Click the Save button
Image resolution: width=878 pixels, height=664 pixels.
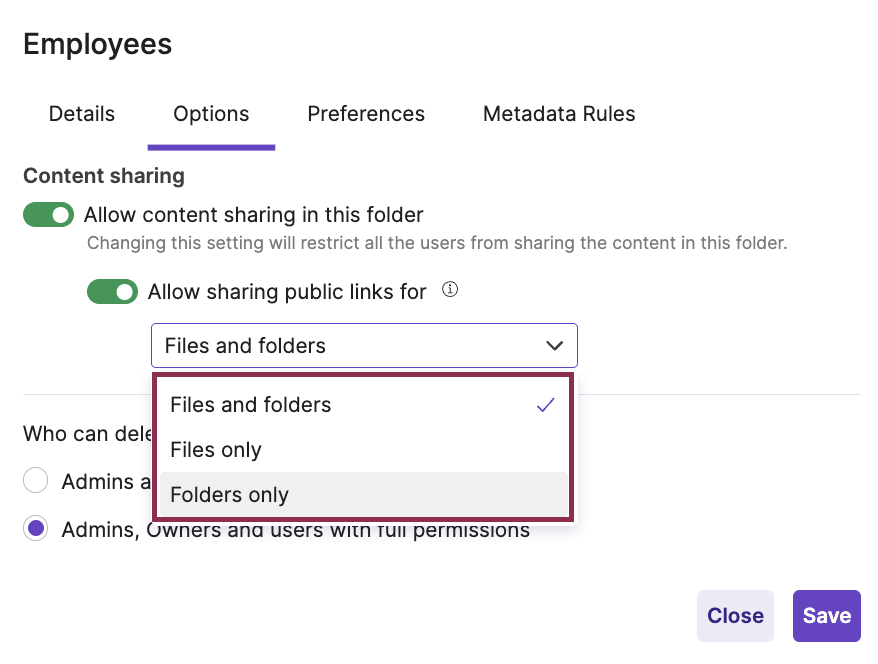(826, 616)
